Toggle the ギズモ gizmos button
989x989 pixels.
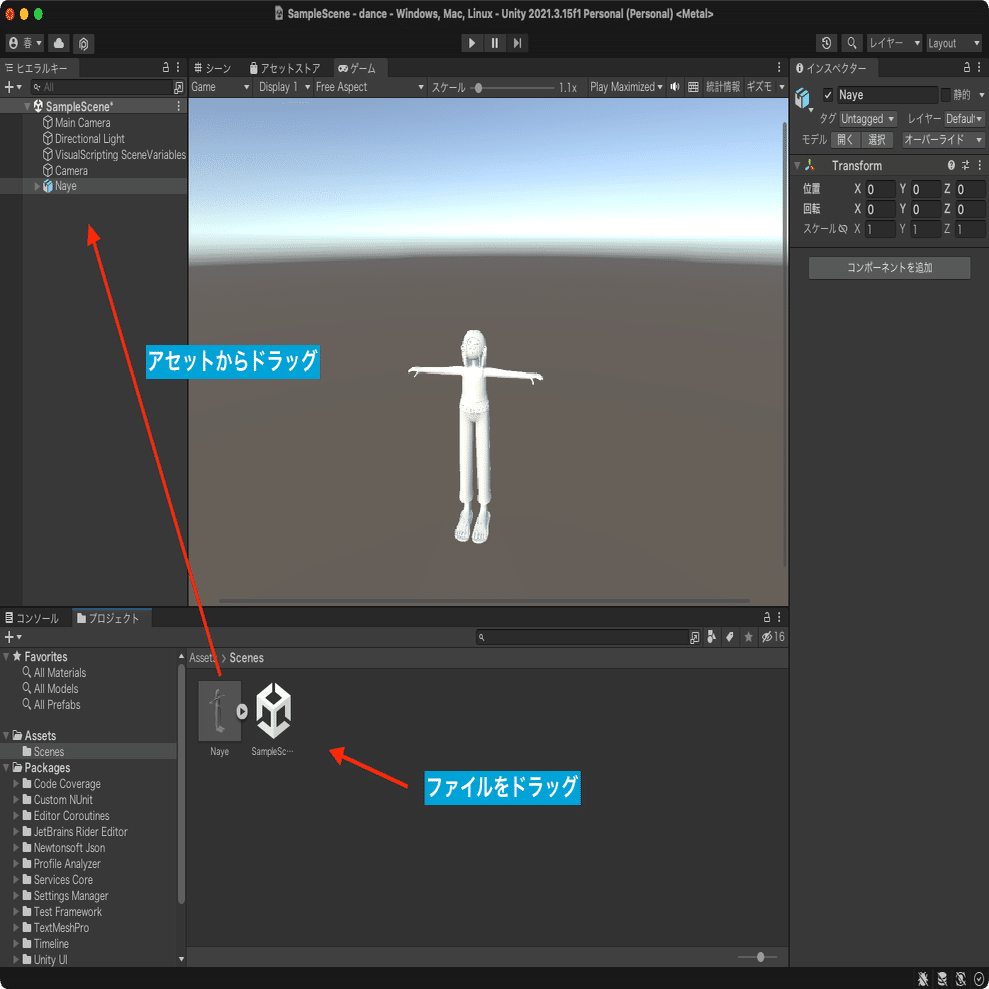tap(759, 87)
